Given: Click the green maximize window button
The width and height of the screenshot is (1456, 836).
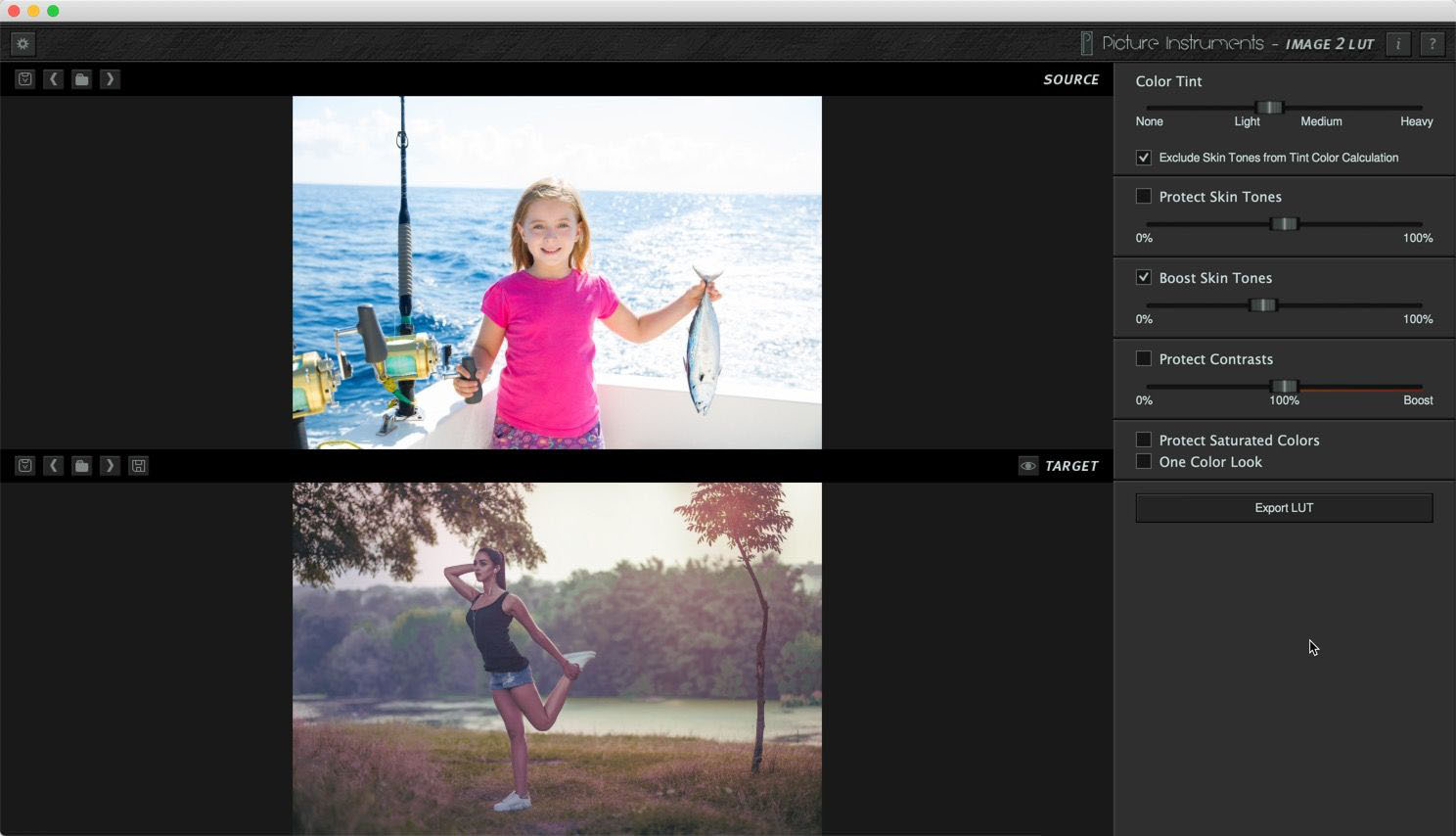Looking at the screenshot, I should pyautogui.click(x=53, y=11).
